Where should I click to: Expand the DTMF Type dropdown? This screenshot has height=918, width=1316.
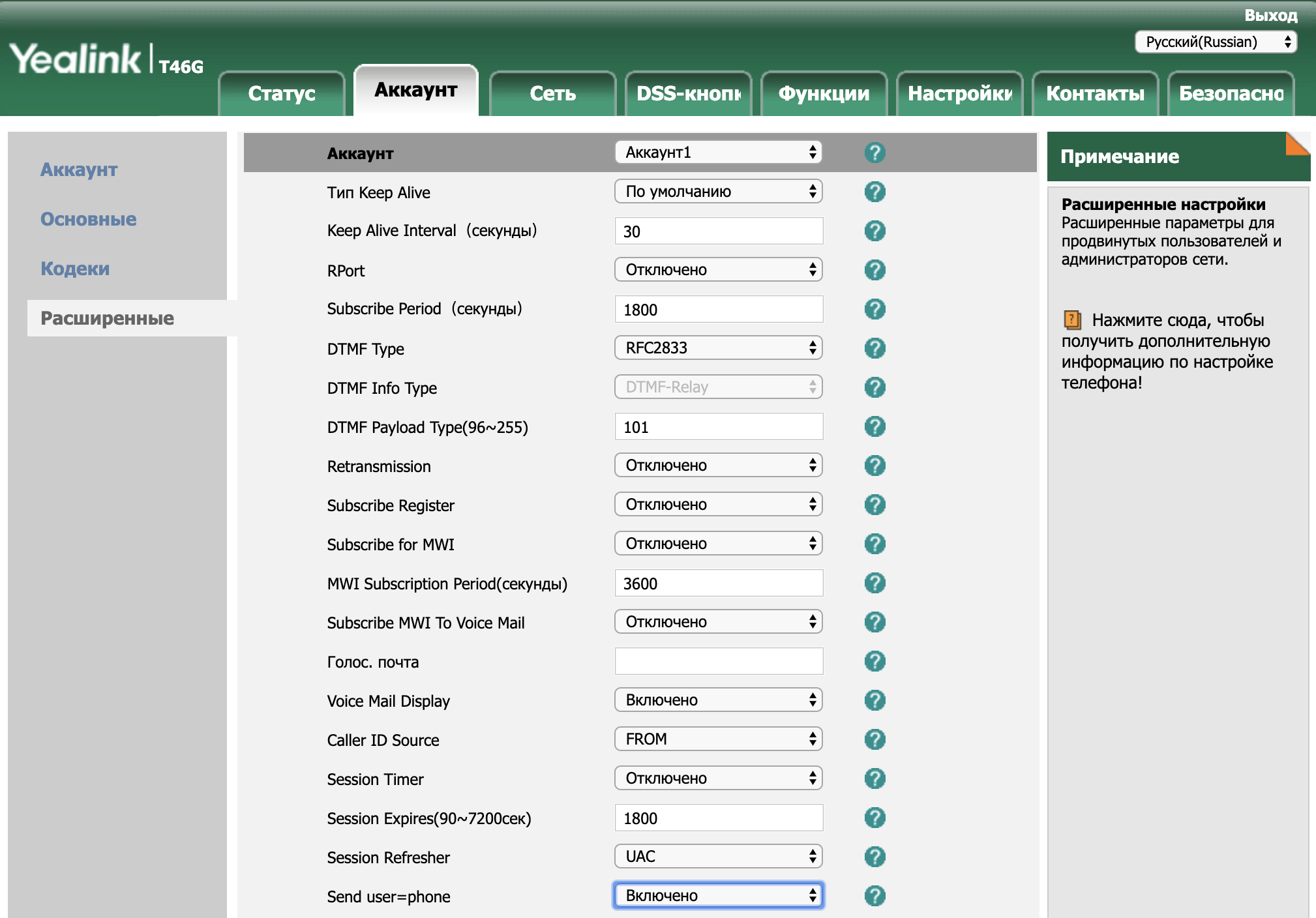pos(718,348)
